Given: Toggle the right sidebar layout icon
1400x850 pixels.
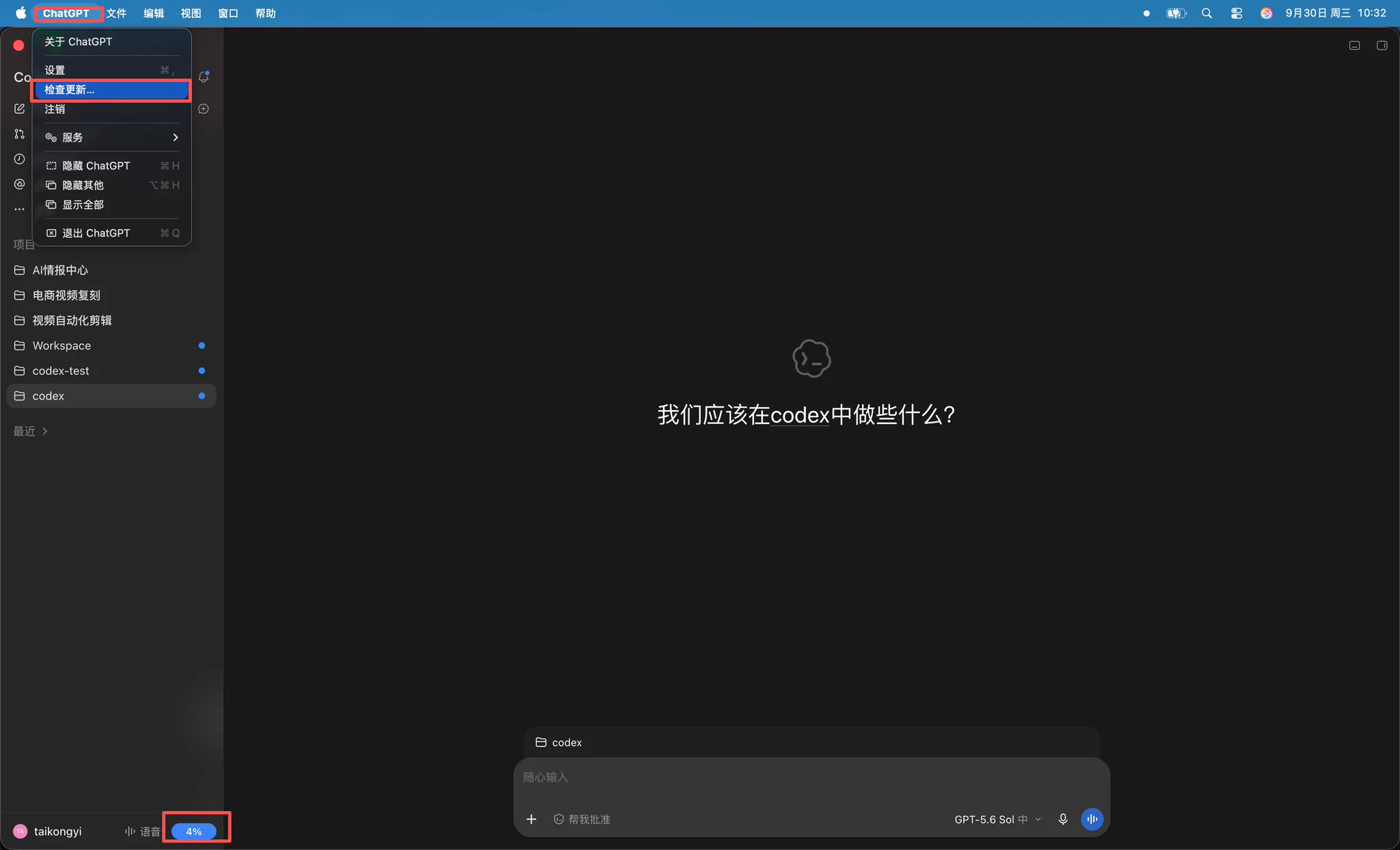Looking at the screenshot, I should tap(1382, 45).
